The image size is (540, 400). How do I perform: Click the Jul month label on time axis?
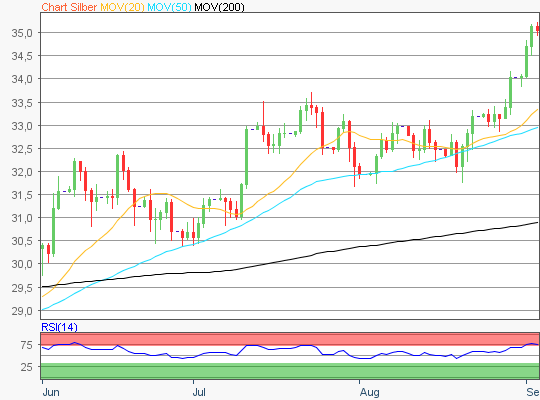click(199, 392)
